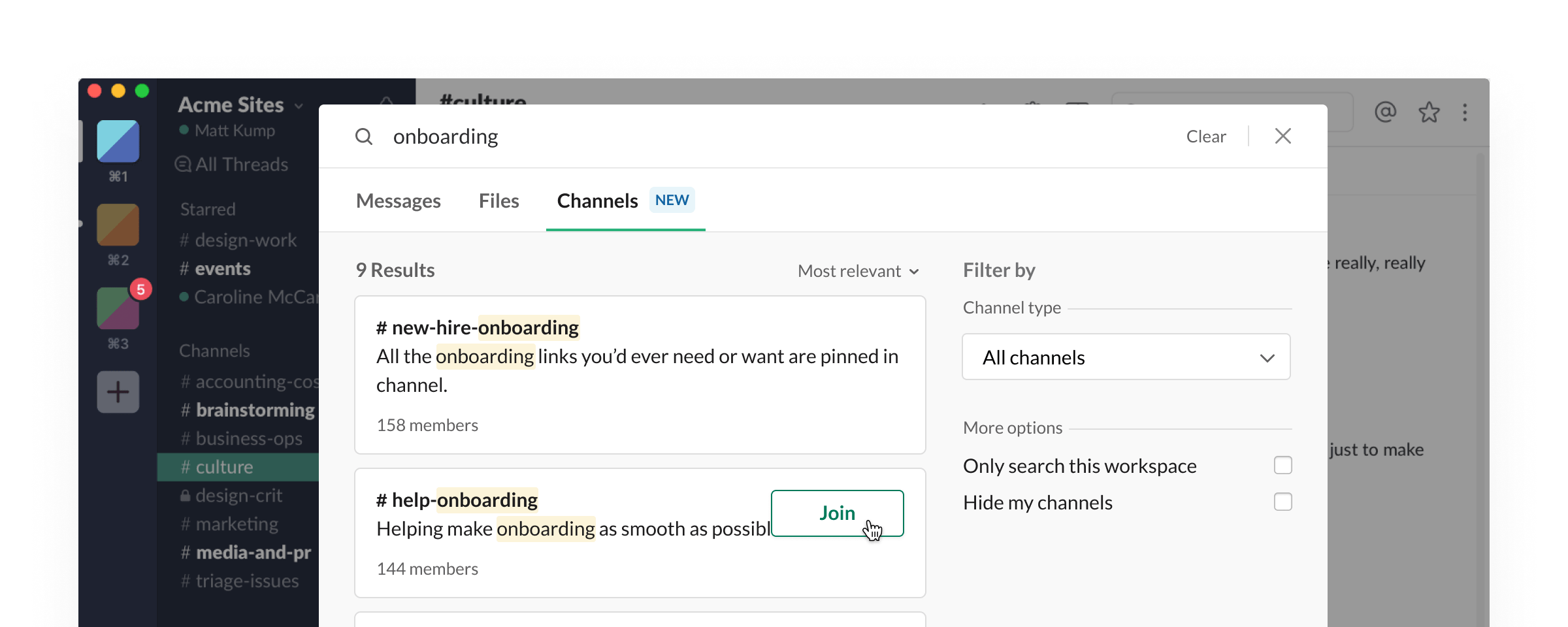Open the All channels channel type dropdown
This screenshot has width=1568, height=627.
(1125, 357)
